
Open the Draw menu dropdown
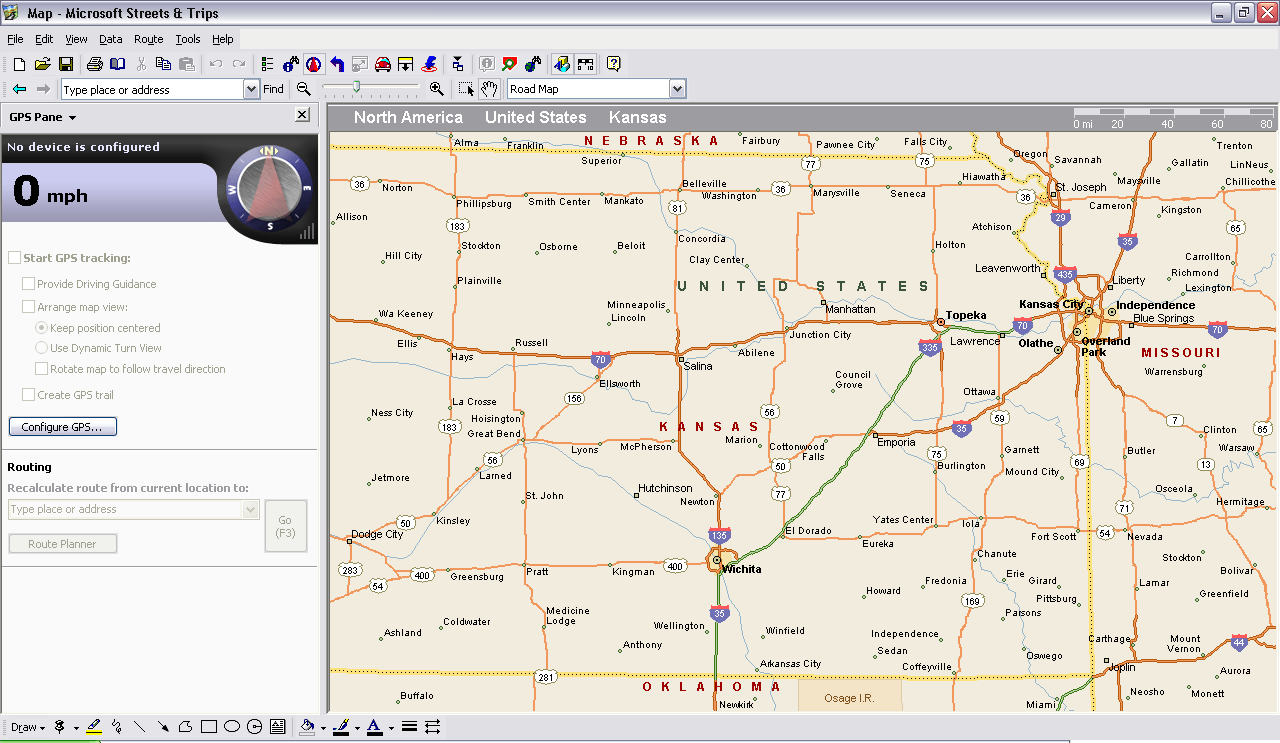click(x=28, y=727)
